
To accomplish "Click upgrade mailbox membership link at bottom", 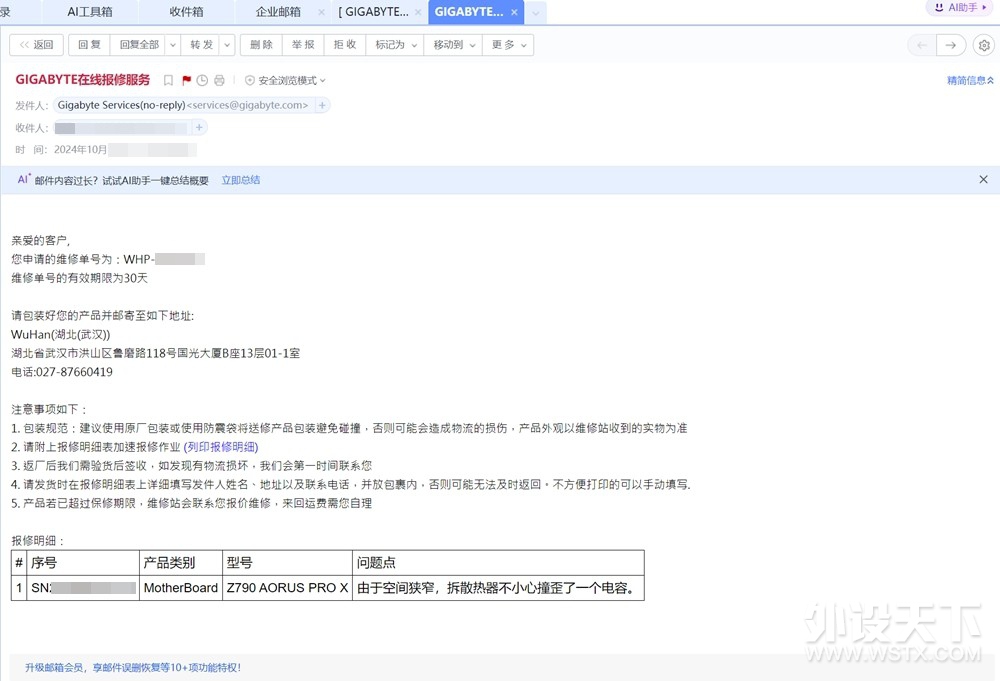I will (x=133, y=668).
